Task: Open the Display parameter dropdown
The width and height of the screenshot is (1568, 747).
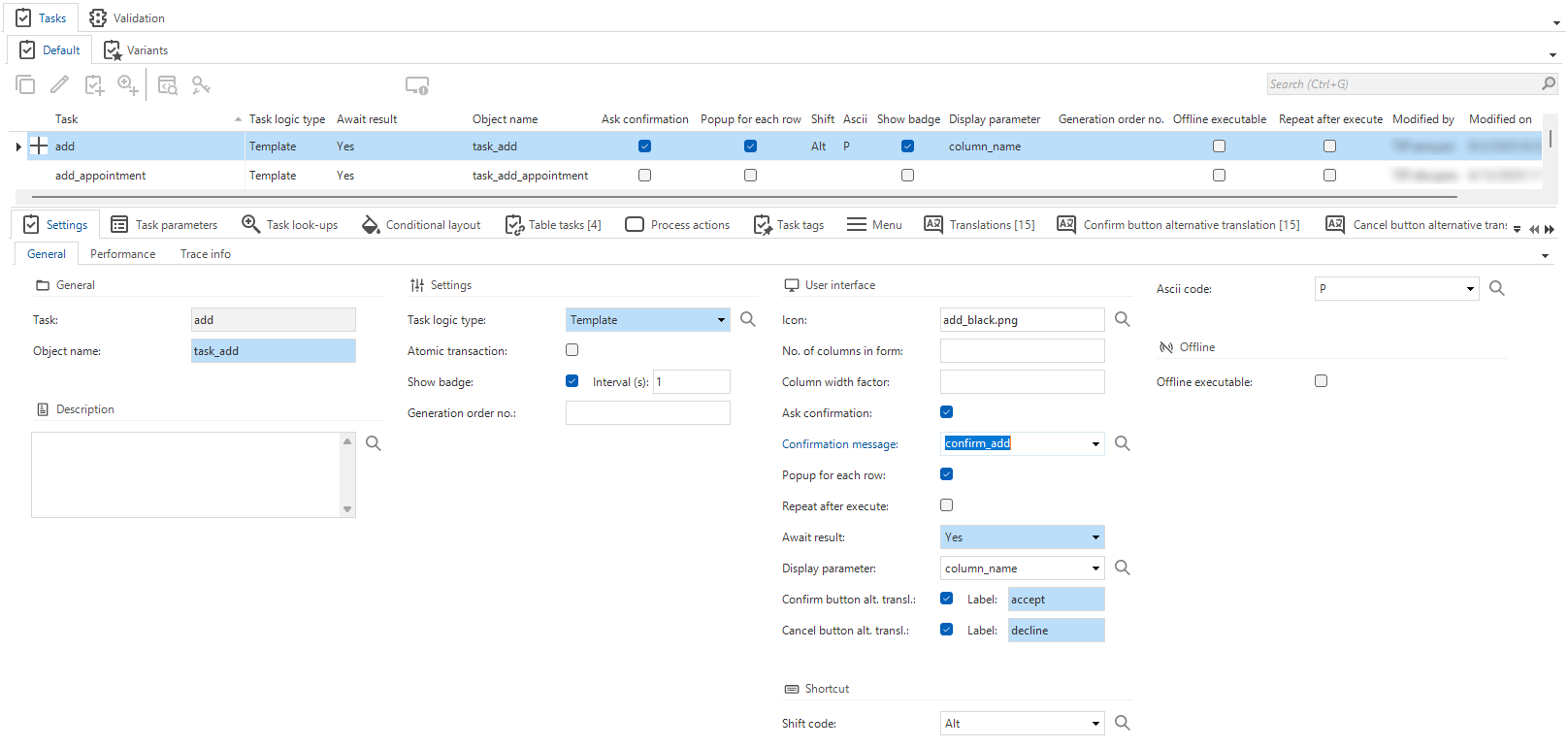Action: (x=1095, y=568)
